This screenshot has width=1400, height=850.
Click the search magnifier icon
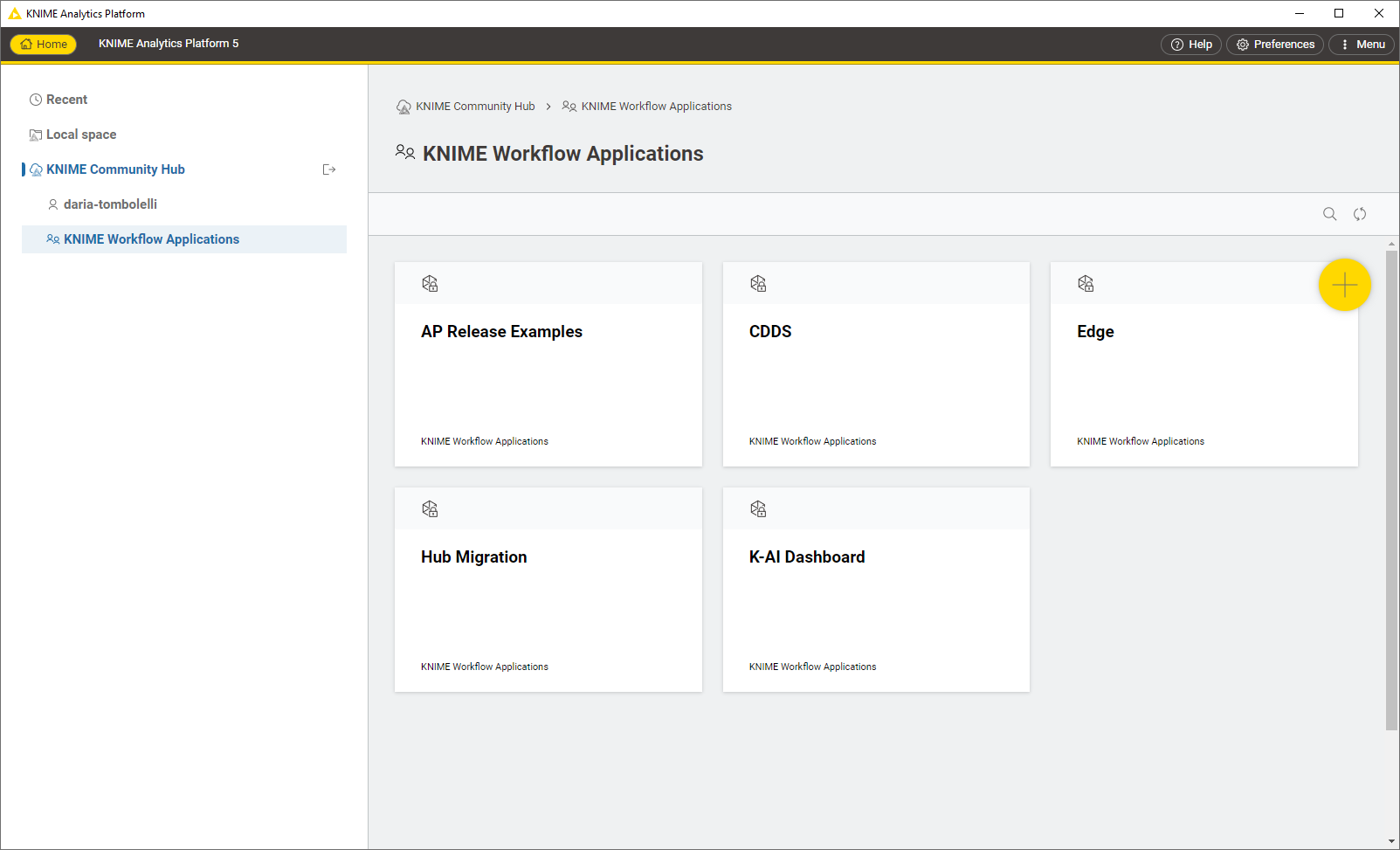1329,214
